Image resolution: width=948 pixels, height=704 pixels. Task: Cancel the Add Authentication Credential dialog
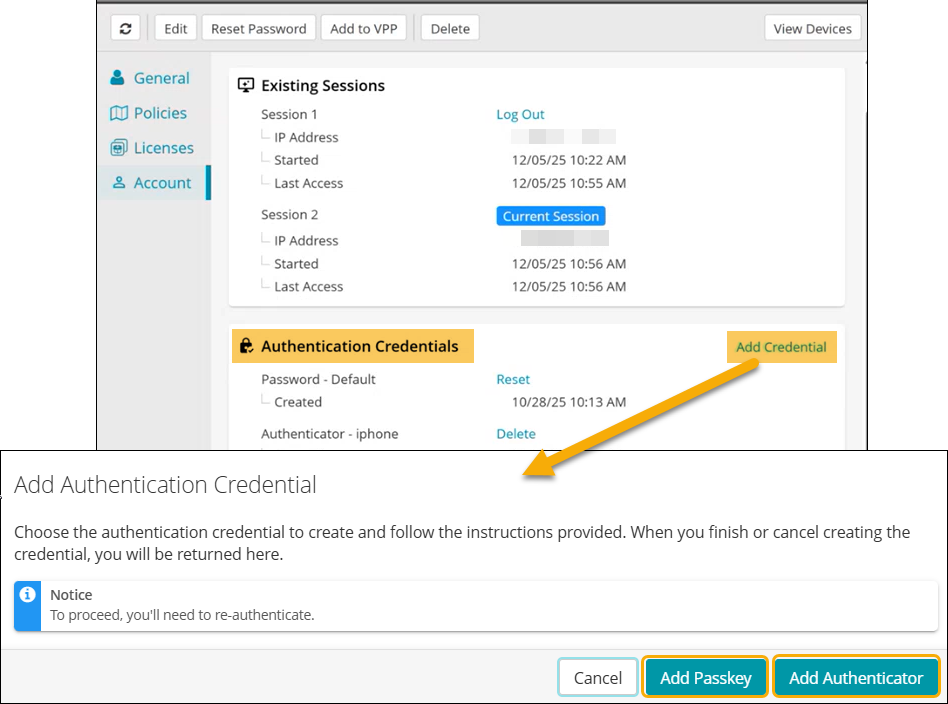597,678
